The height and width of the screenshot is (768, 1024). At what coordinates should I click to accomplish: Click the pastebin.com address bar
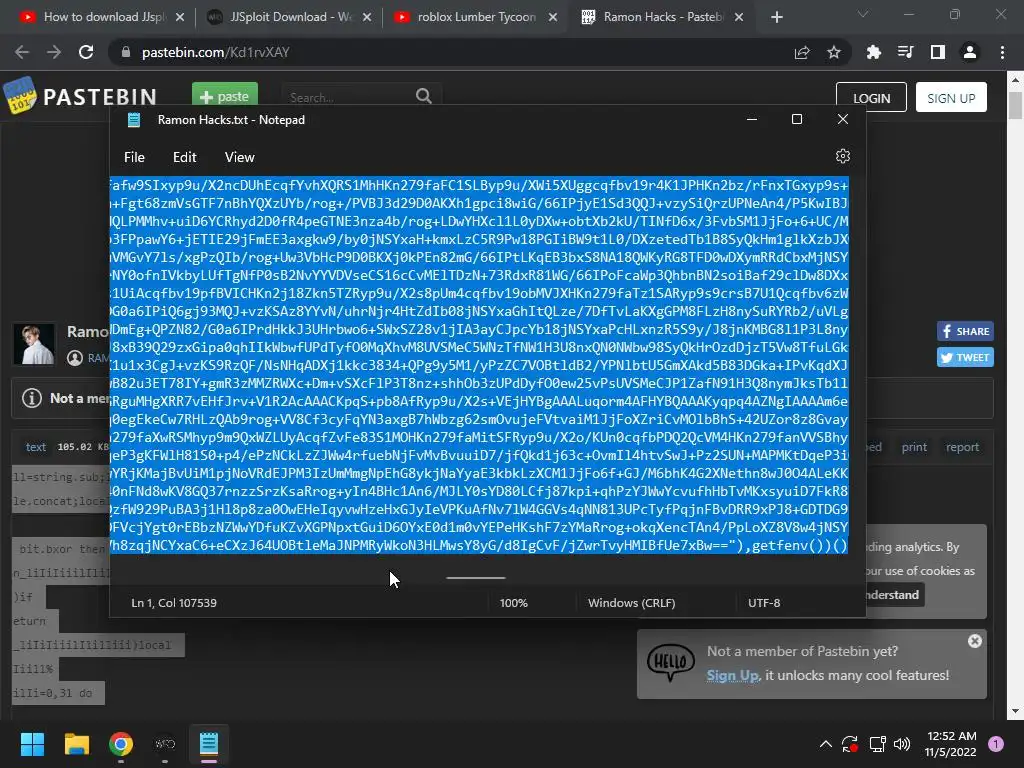click(451, 52)
